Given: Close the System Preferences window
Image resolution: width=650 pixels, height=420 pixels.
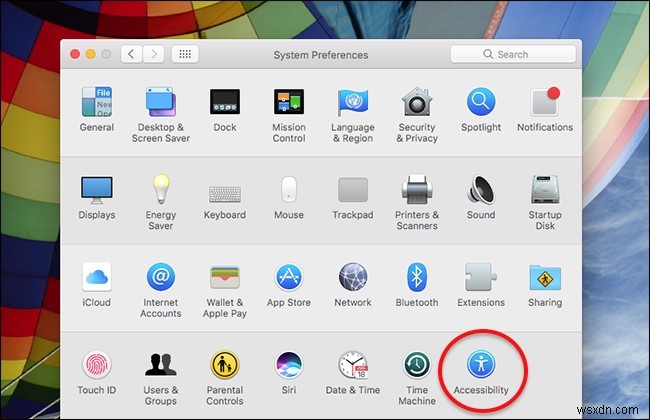Looking at the screenshot, I should click(x=75, y=54).
